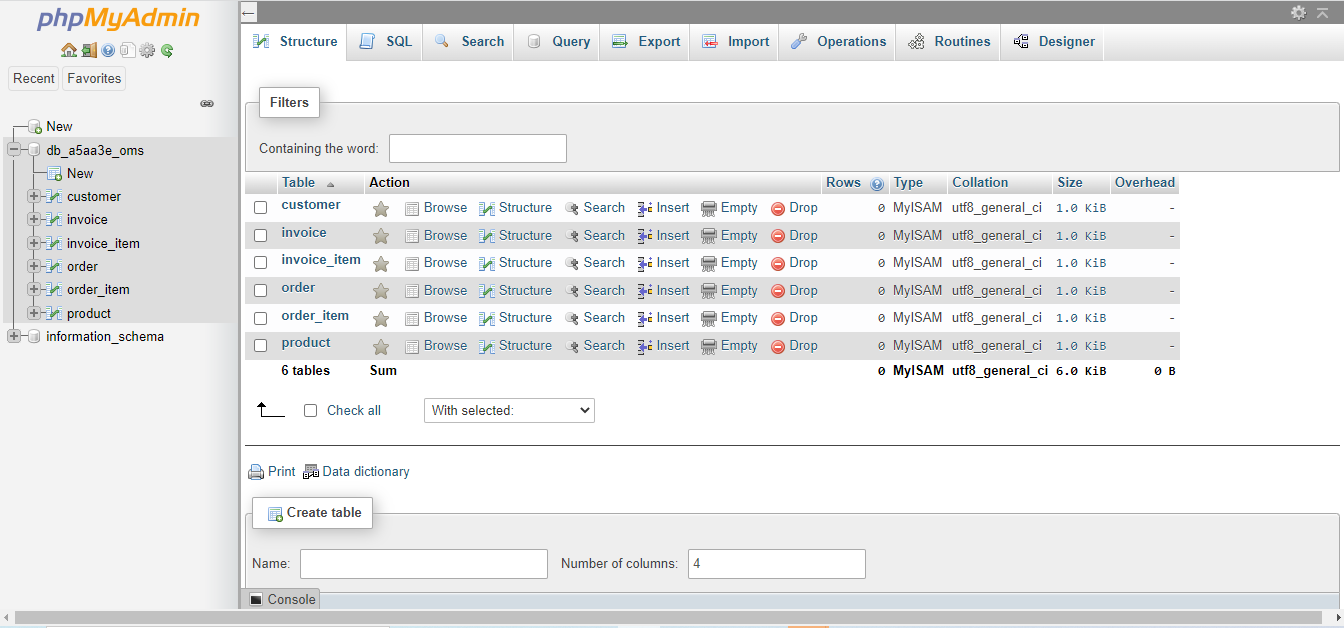Image resolution: width=1344 pixels, height=628 pixels.
Task: Open the Operations tab
Action: coord(838,42)
